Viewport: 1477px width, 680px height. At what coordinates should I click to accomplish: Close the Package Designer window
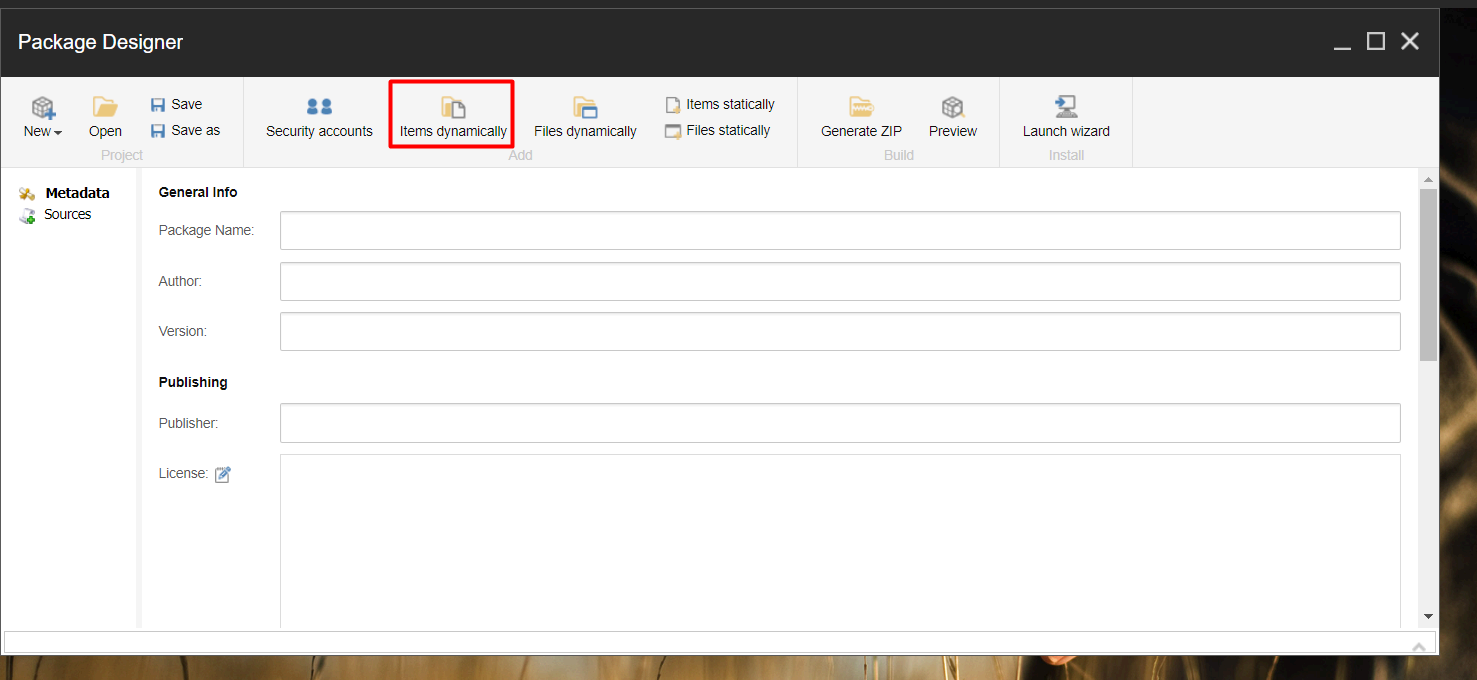click(x=1410, y=41)
